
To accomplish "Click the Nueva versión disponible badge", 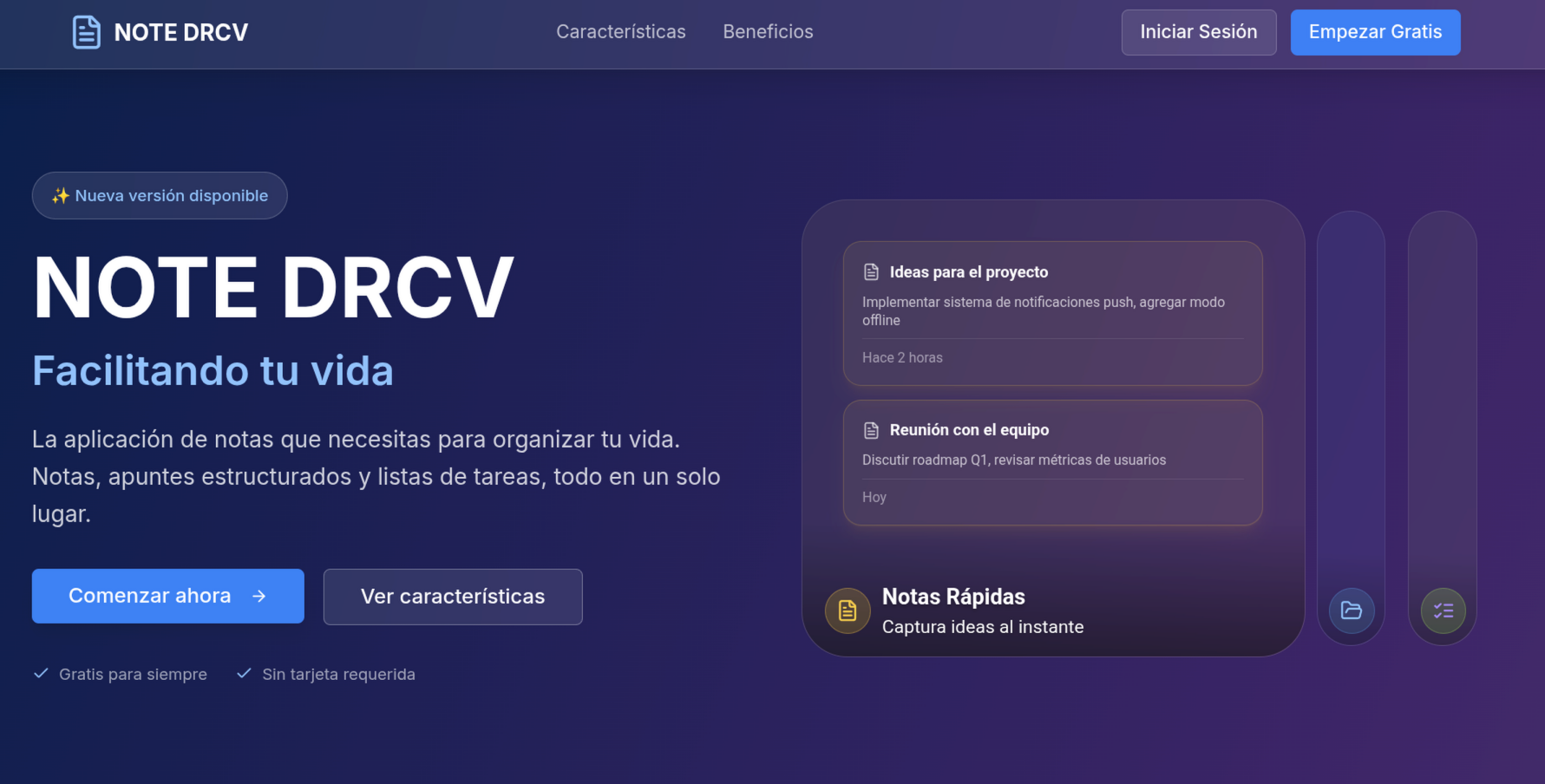I will pos(160,195).
